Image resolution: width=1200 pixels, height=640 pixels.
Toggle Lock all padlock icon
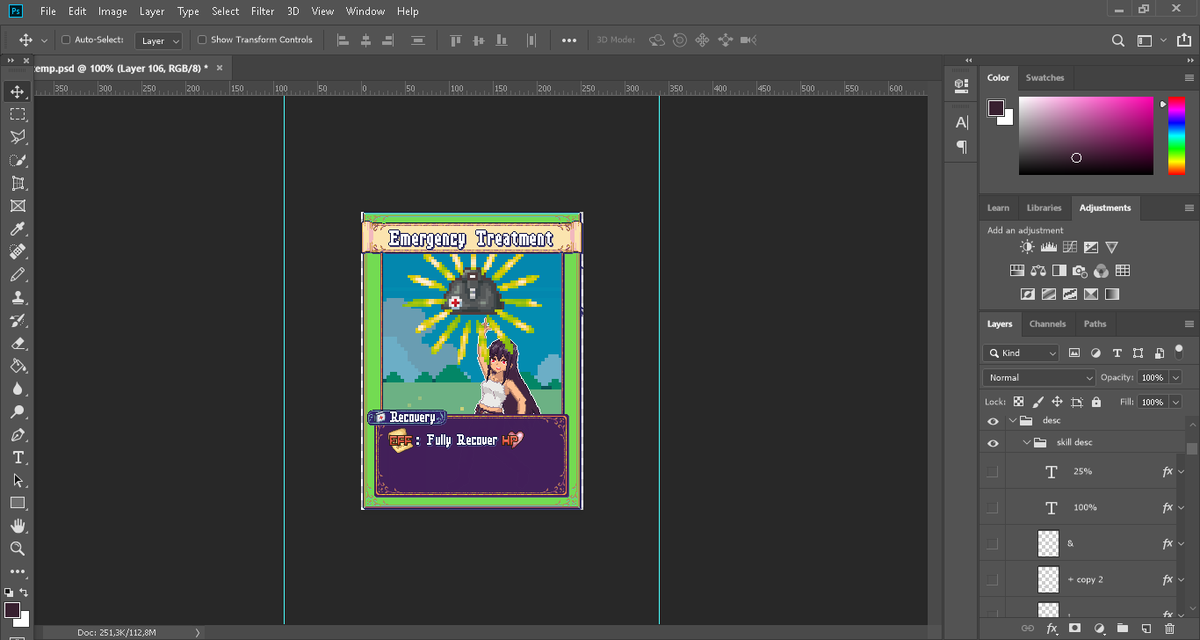(1096, 401)
